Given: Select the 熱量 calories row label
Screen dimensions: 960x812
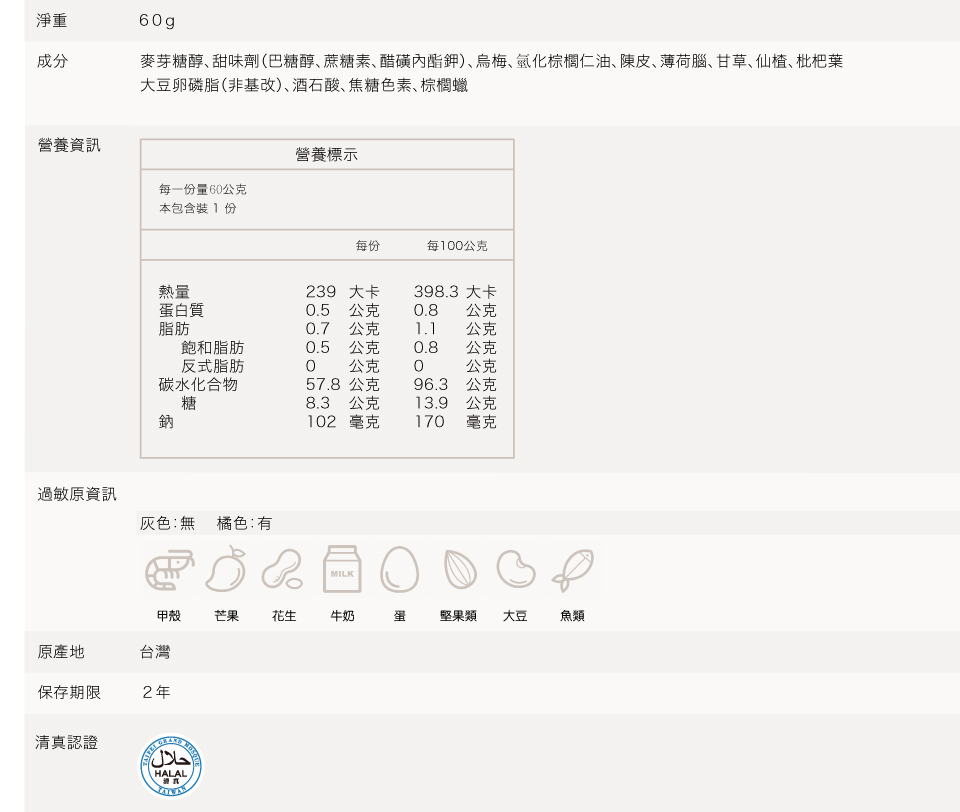Looking at the screenshot, I should click(x=174, y=292).
